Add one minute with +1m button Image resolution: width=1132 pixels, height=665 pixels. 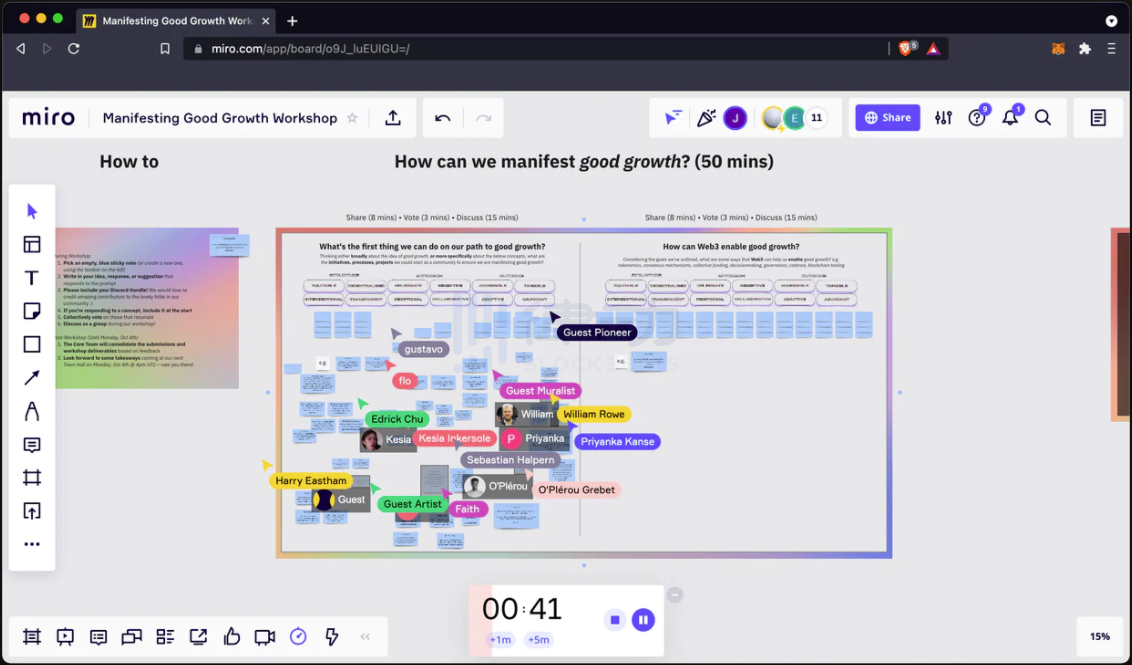click(500, 640)
